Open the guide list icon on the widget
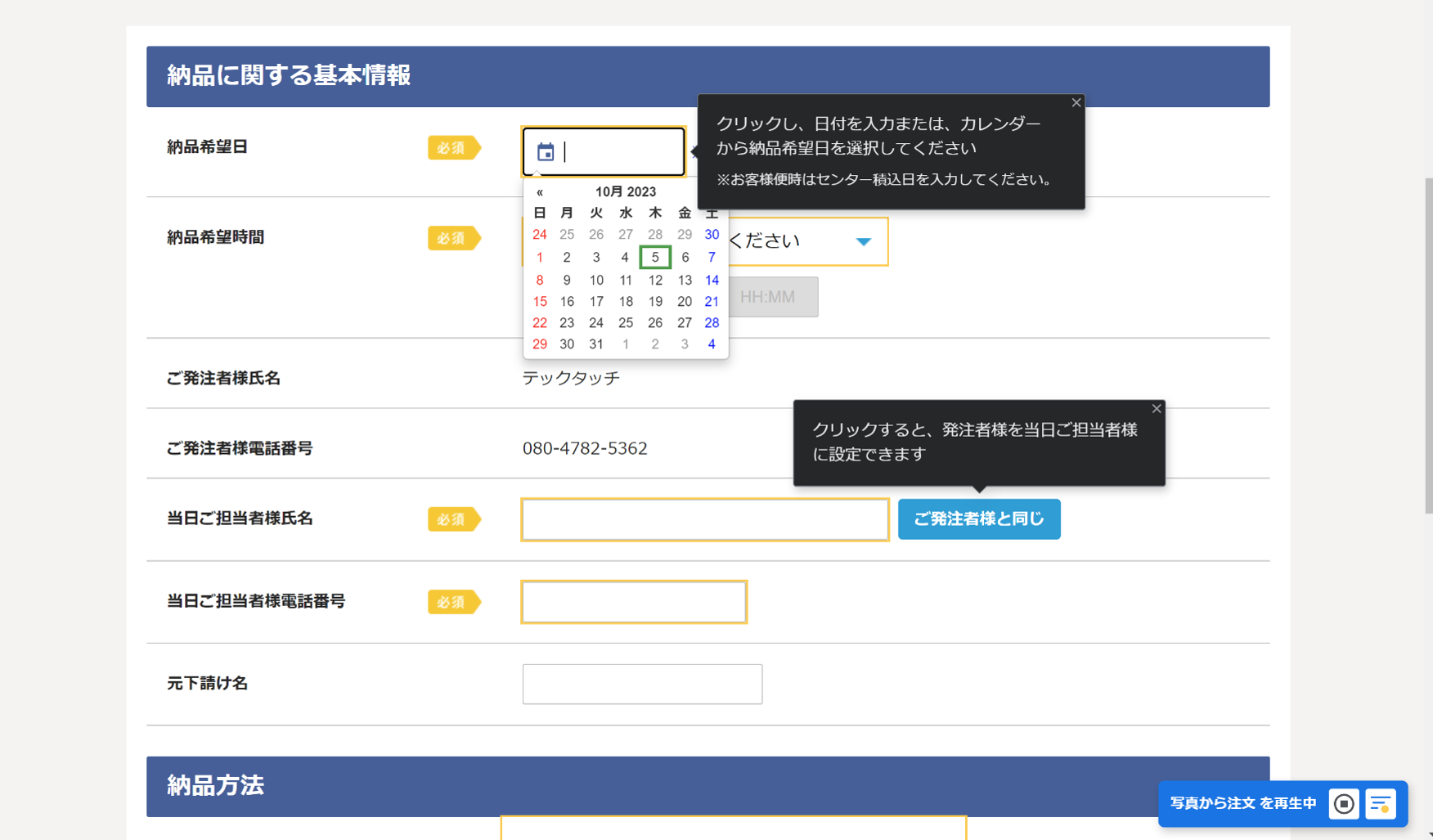 coord(1382,804)
